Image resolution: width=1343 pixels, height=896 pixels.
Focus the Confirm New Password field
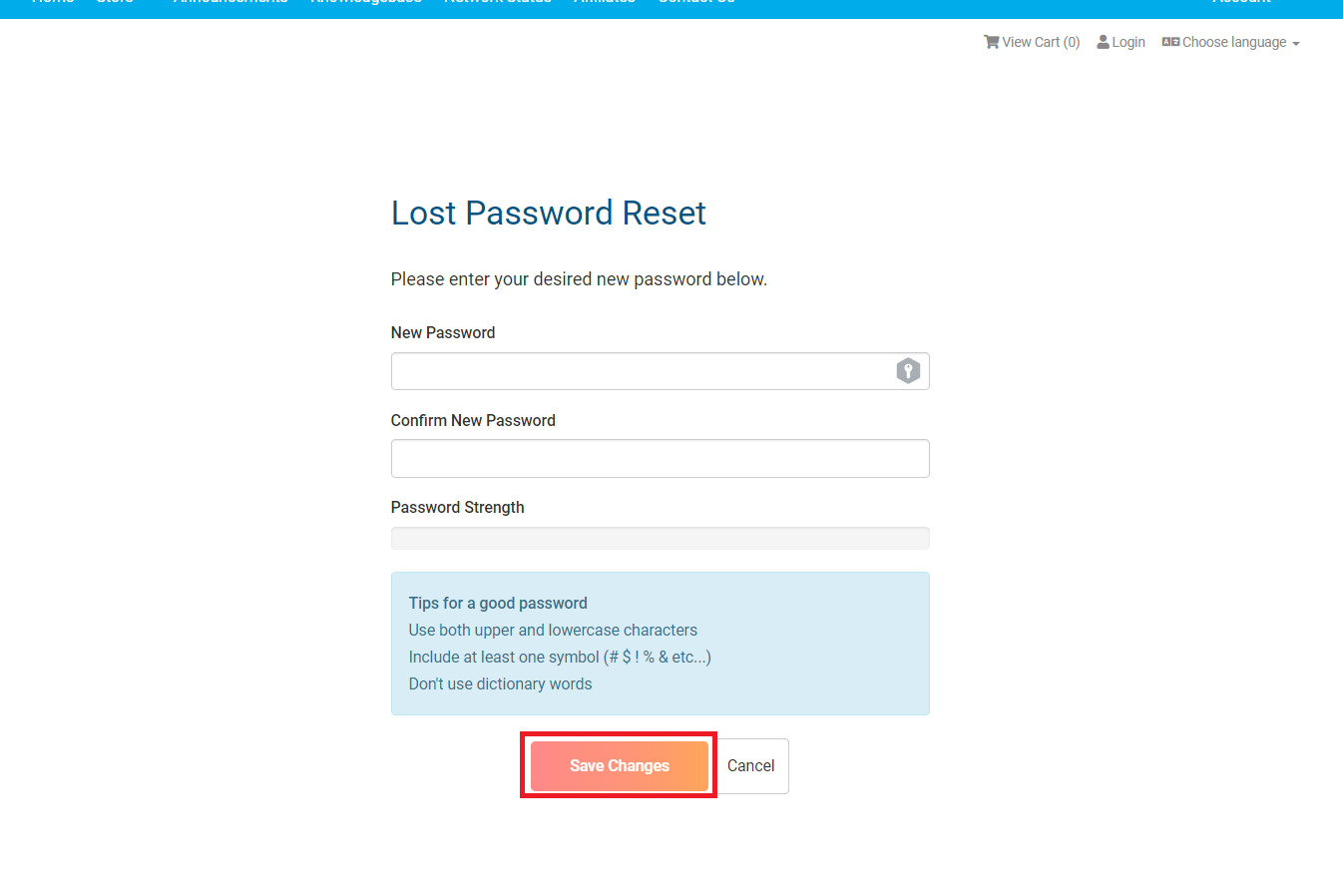(661, 459)
